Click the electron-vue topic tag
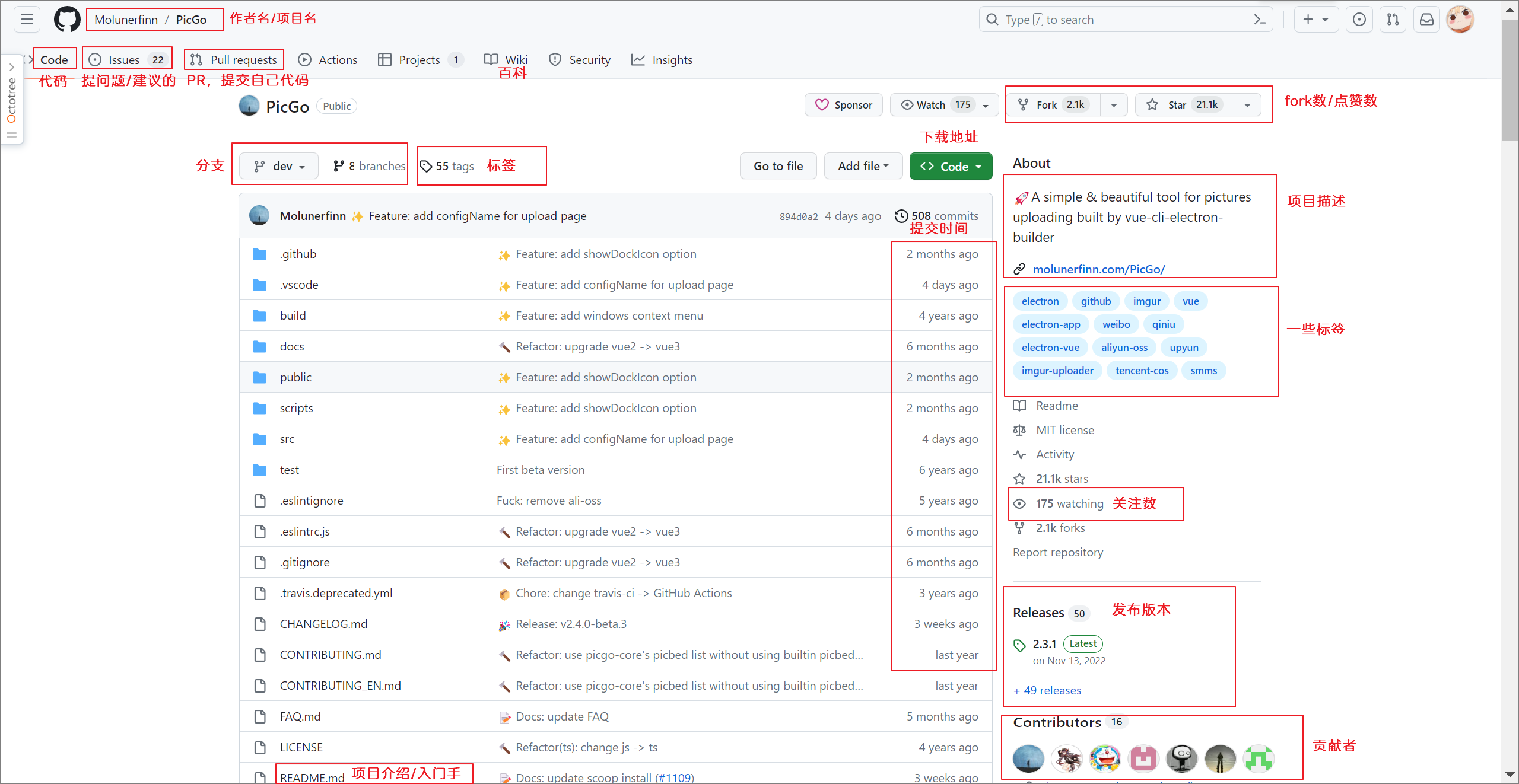1519x784 pixels. pyautogui.click(x=1050, y=348)
